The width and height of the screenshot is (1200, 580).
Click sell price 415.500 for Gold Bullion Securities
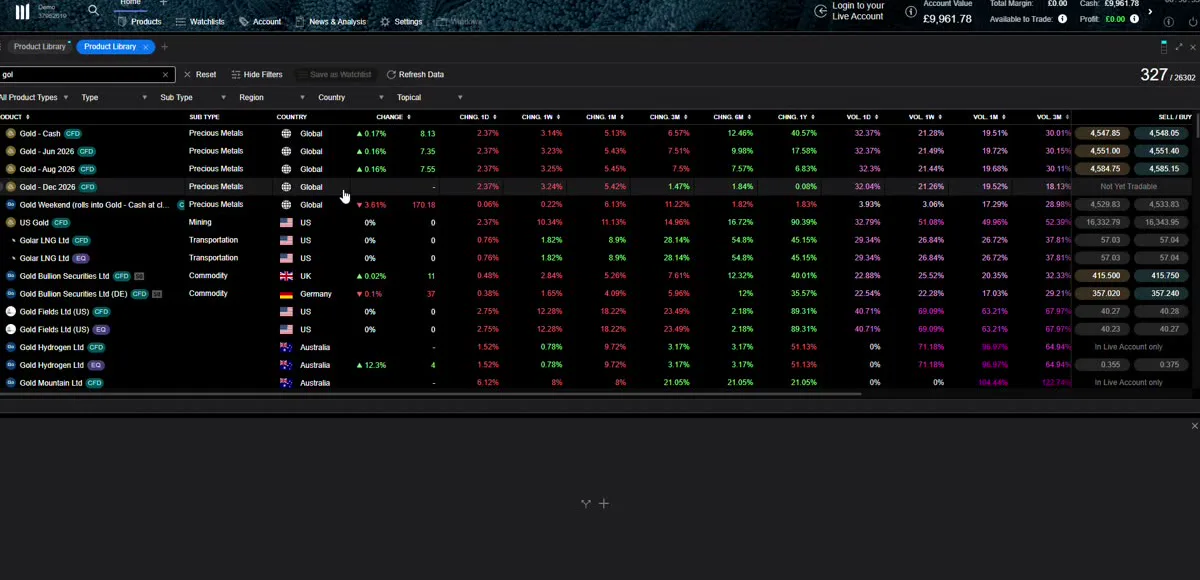click(x=1104, y=276)
